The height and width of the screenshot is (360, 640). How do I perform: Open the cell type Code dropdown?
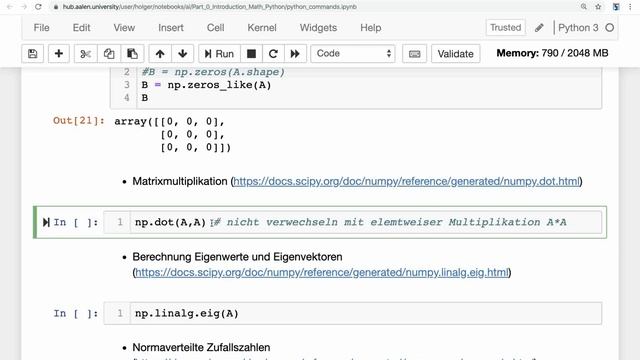tap(353, 53)
